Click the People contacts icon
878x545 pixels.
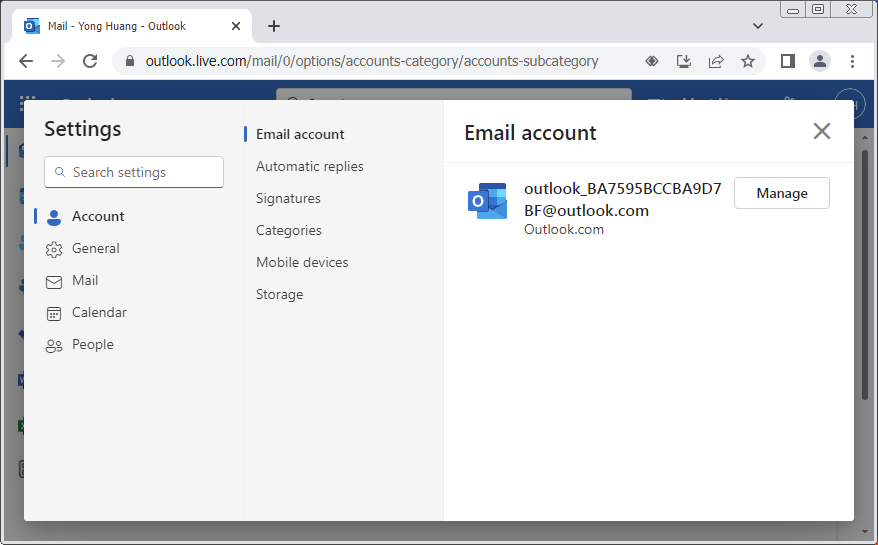[x=54, y=346]
